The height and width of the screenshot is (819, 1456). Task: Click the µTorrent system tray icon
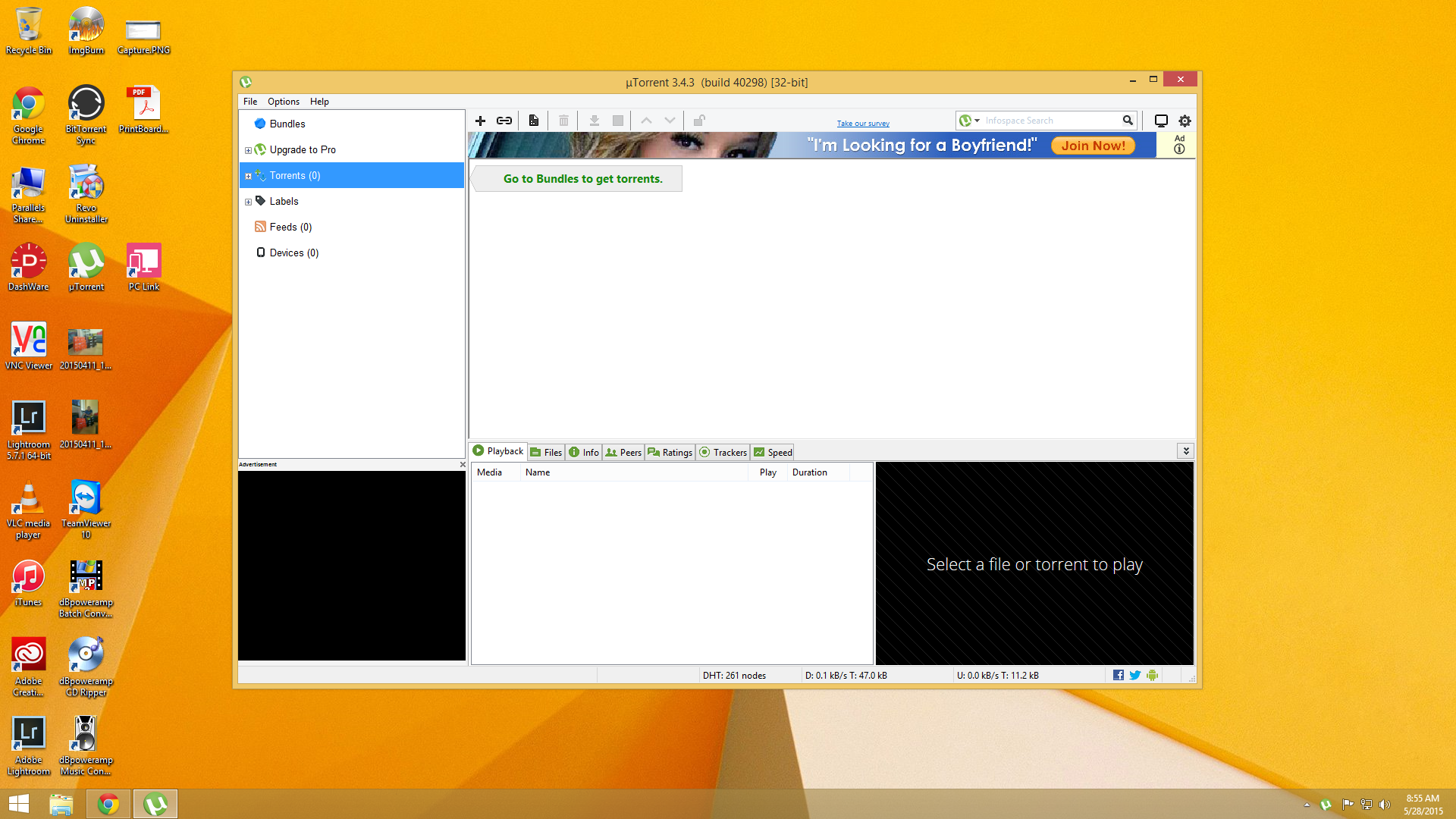tap(1326, 805)
